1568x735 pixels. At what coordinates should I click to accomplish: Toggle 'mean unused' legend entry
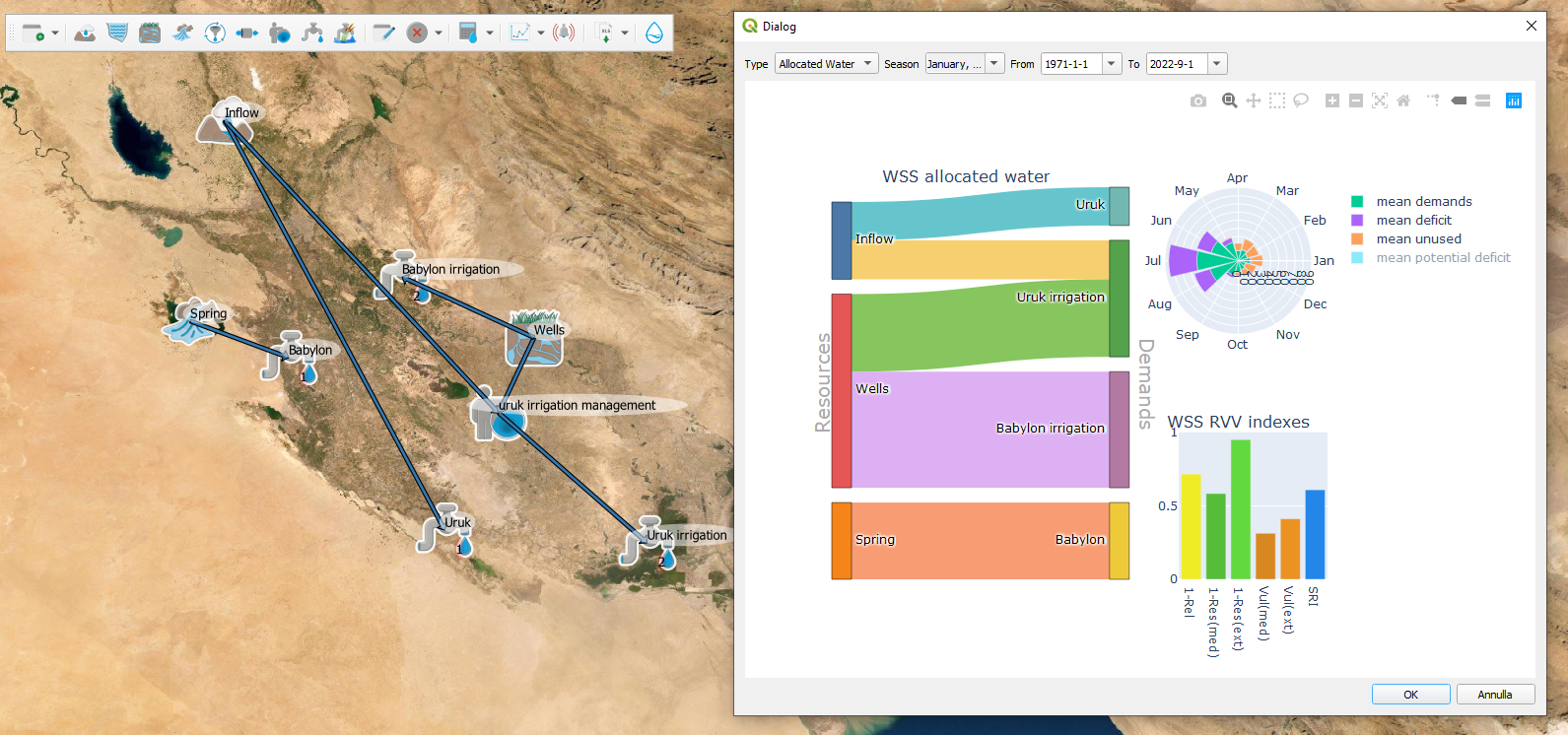1406,238
